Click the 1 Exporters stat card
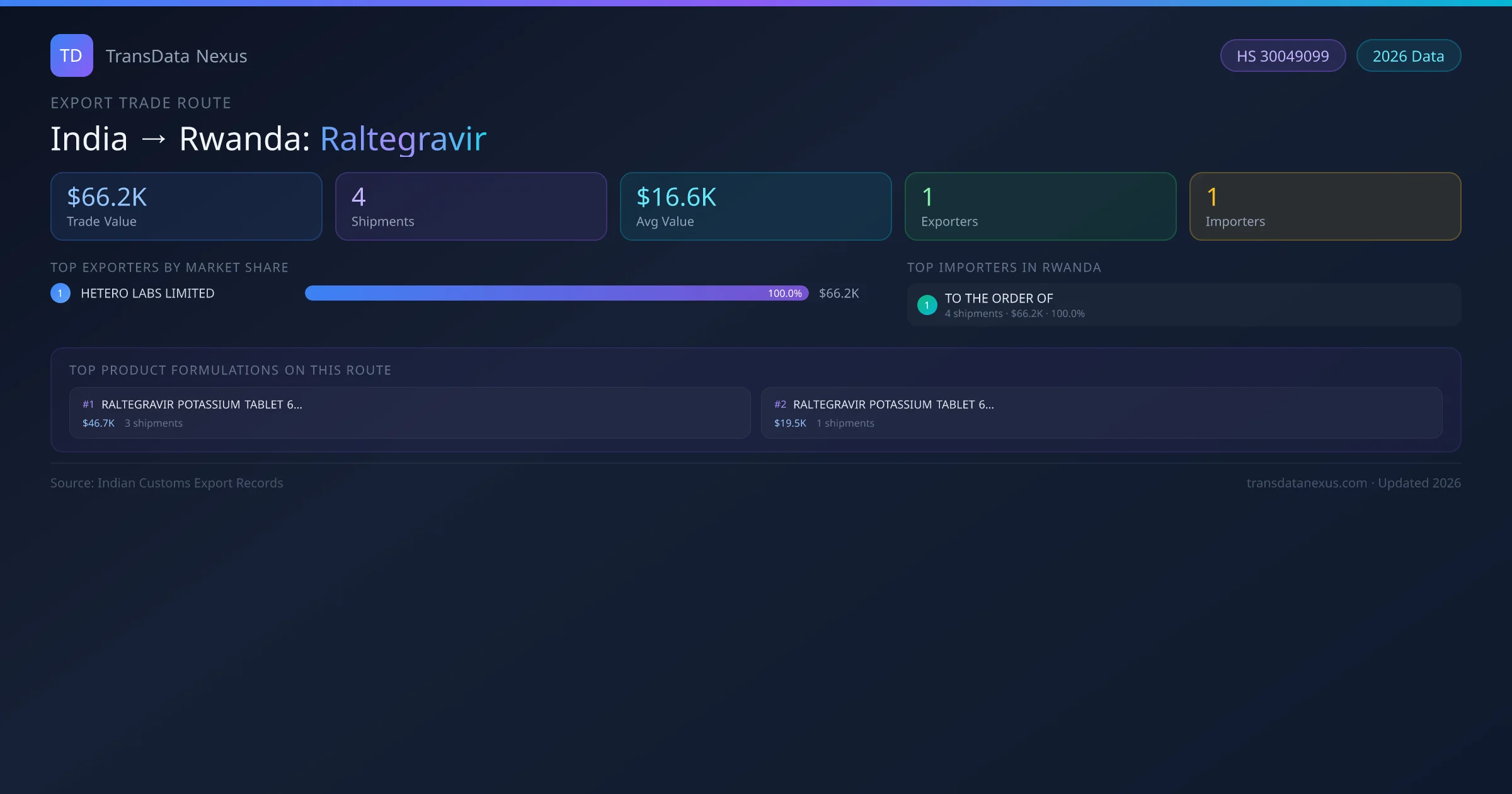 (x=1040, y=206)
